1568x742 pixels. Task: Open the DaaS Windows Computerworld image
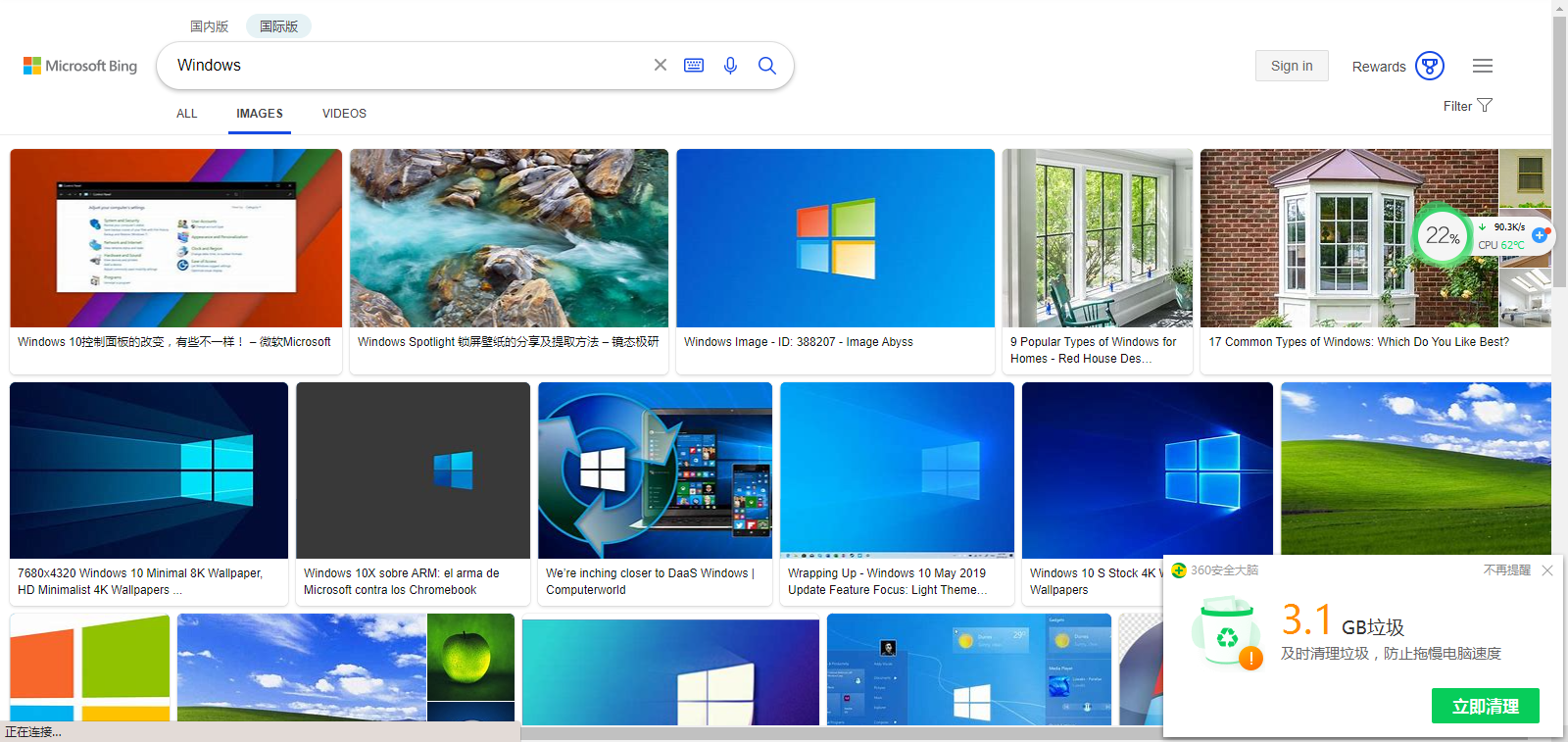pyautogui.click(x=655, y=470)
